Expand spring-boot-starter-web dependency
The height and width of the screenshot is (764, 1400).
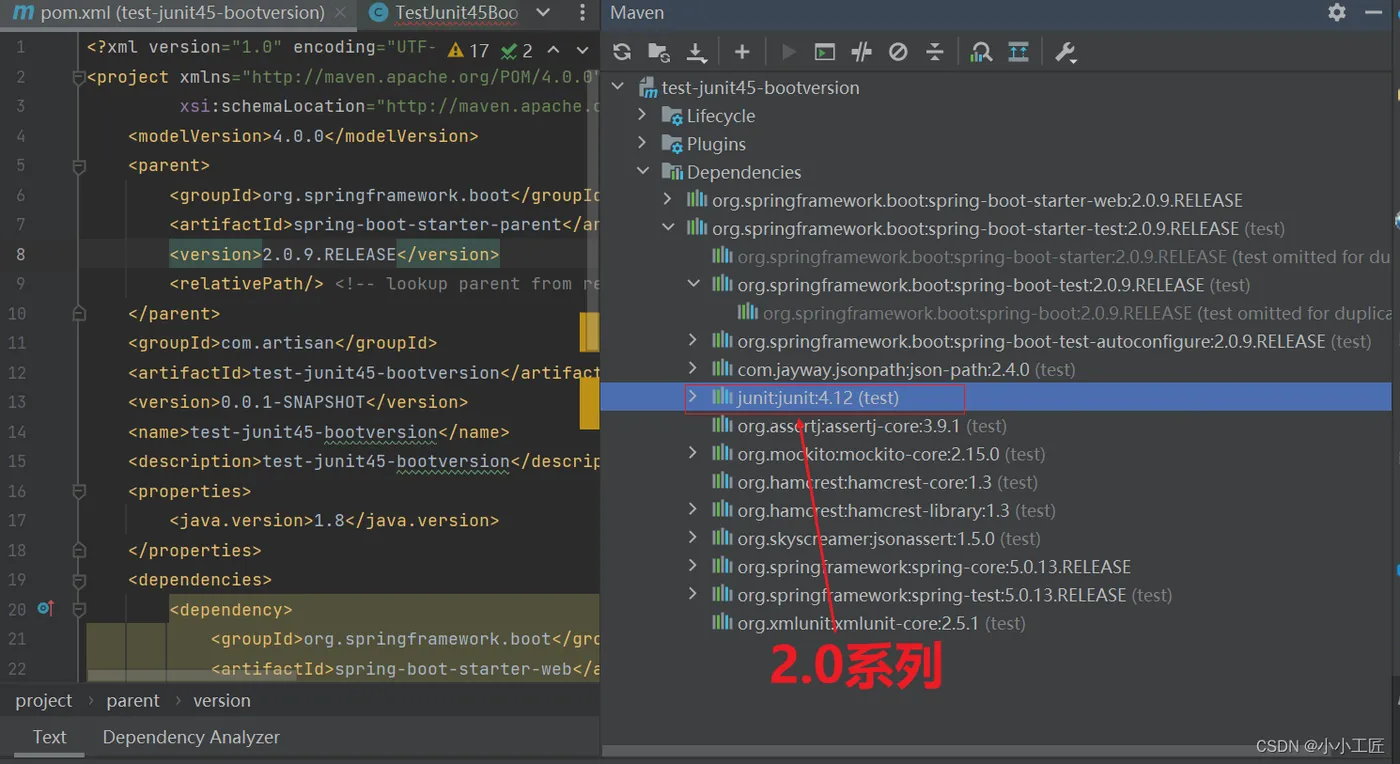coord(668,200)
